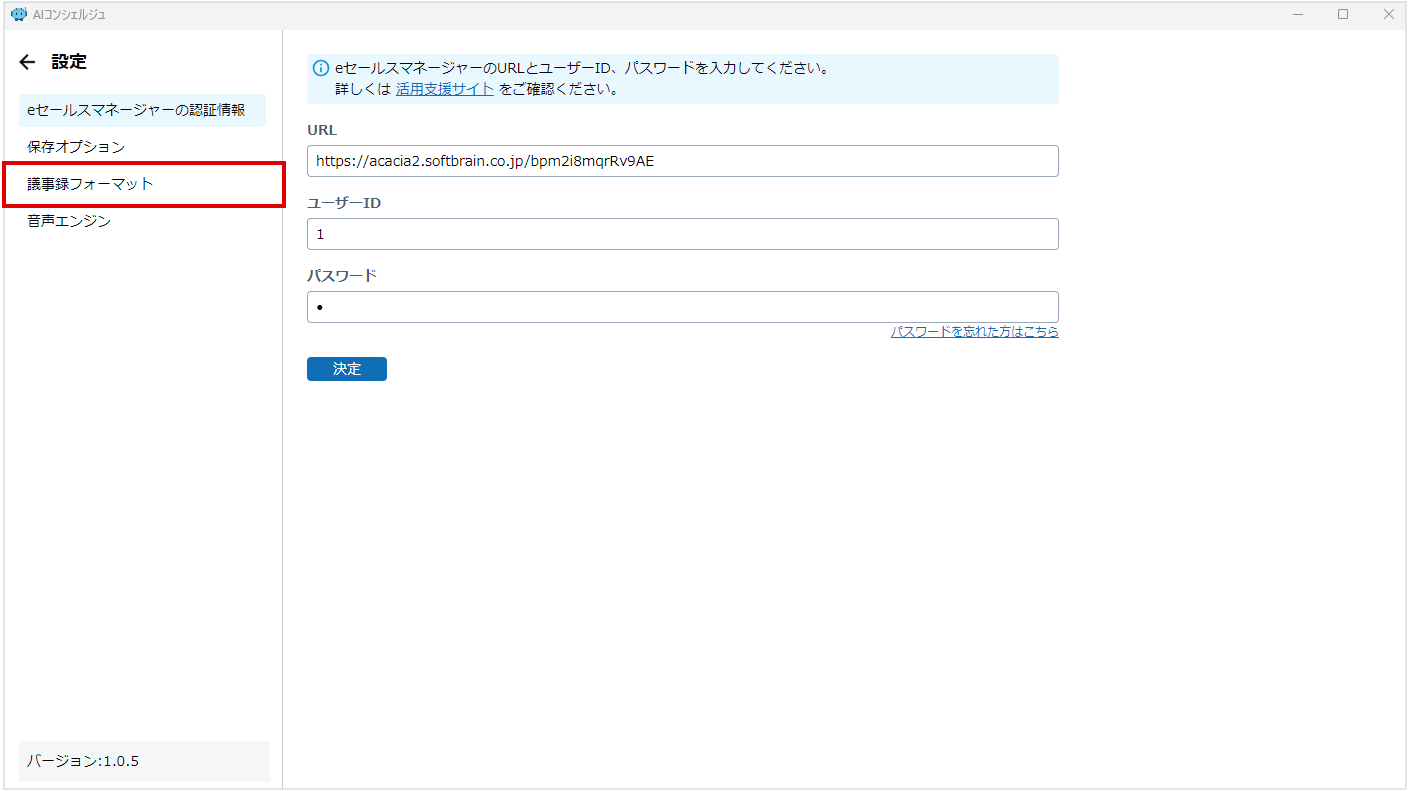The width and height of the screenshot is (1408, 791).
Task: Click the パスワード field label
Action: (341, 276)
